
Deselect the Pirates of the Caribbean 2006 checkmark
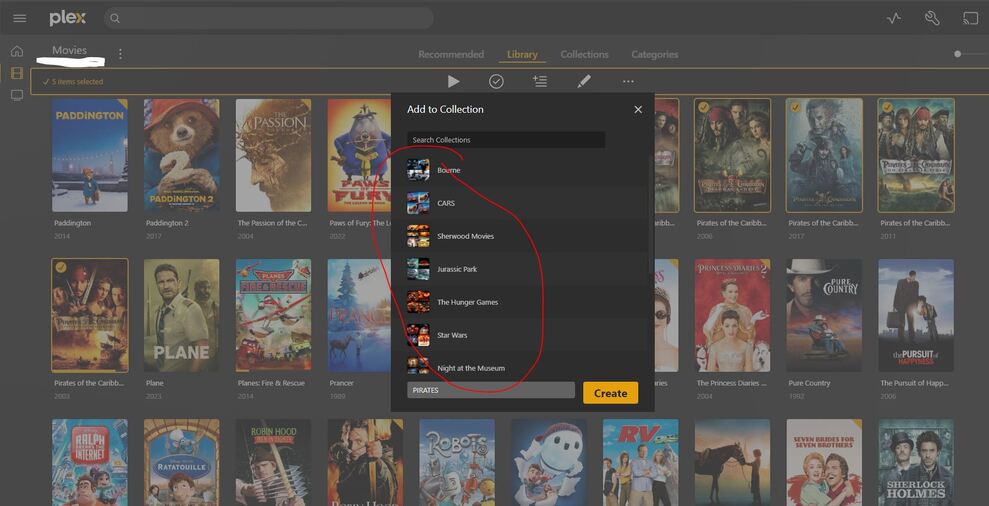tap(703, 107)
